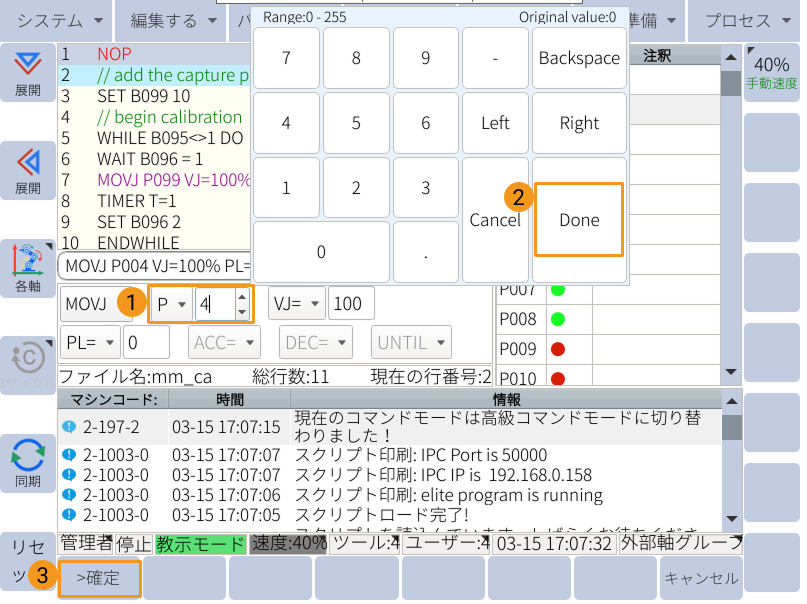Click the P009 red status indicator

[557, 350]
